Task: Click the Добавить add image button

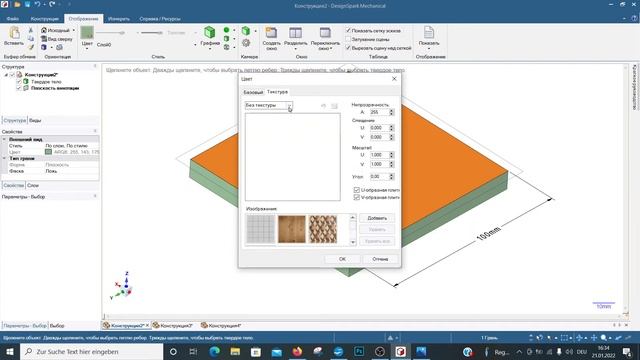Action: coord(377,218)
